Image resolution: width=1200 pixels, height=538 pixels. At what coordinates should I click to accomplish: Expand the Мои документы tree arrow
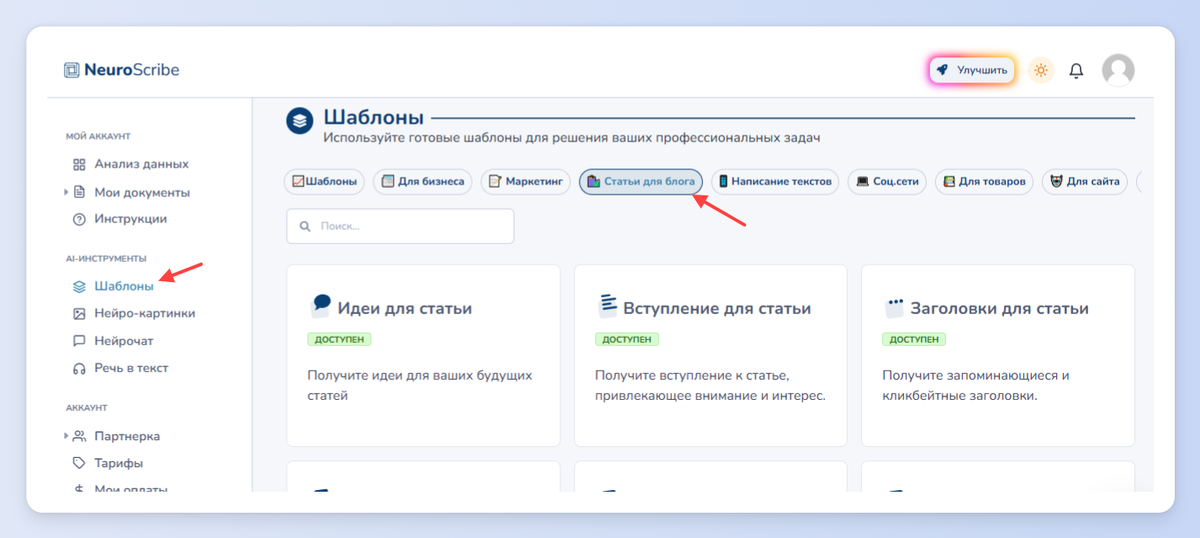click(67, 192)
